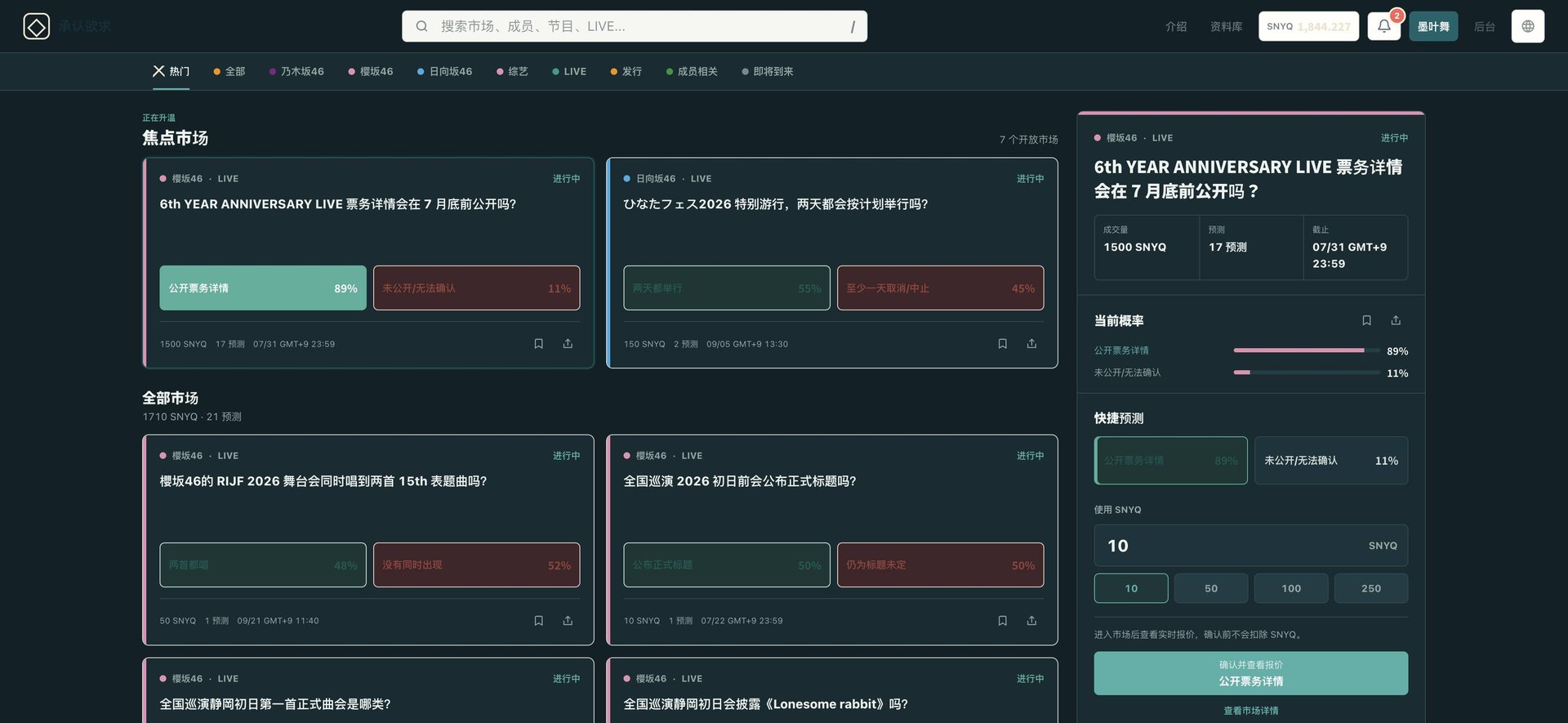
Task: Open the Lonesome rabbit market title
Action: tap(765, 704)
